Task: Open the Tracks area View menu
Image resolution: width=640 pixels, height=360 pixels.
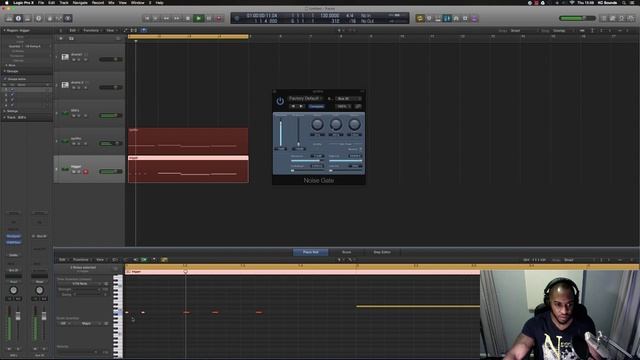Action: (x=111, y=30)
